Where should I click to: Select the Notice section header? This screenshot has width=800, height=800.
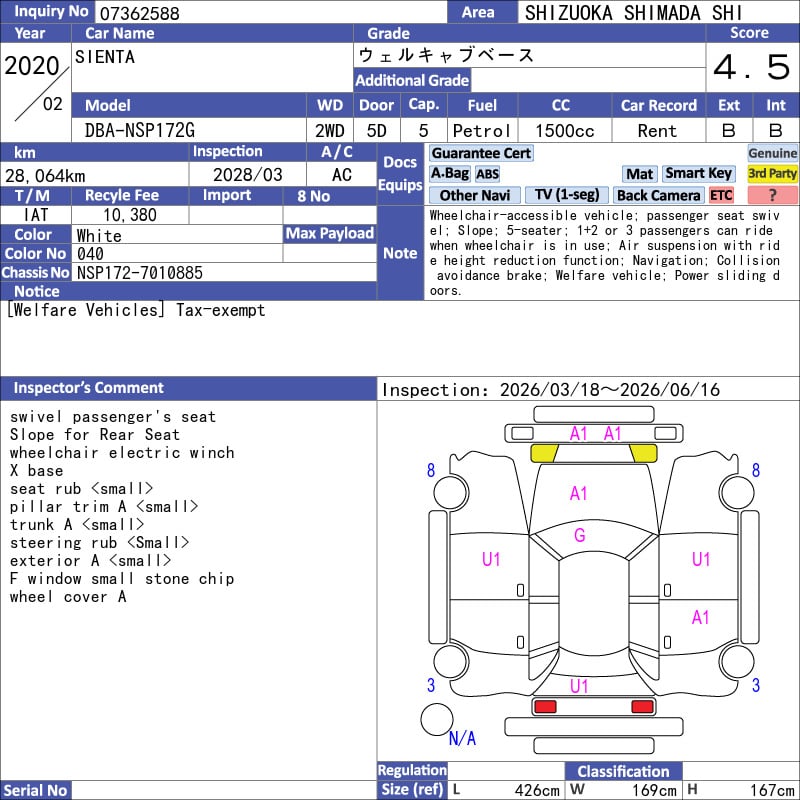click(36, 291)
